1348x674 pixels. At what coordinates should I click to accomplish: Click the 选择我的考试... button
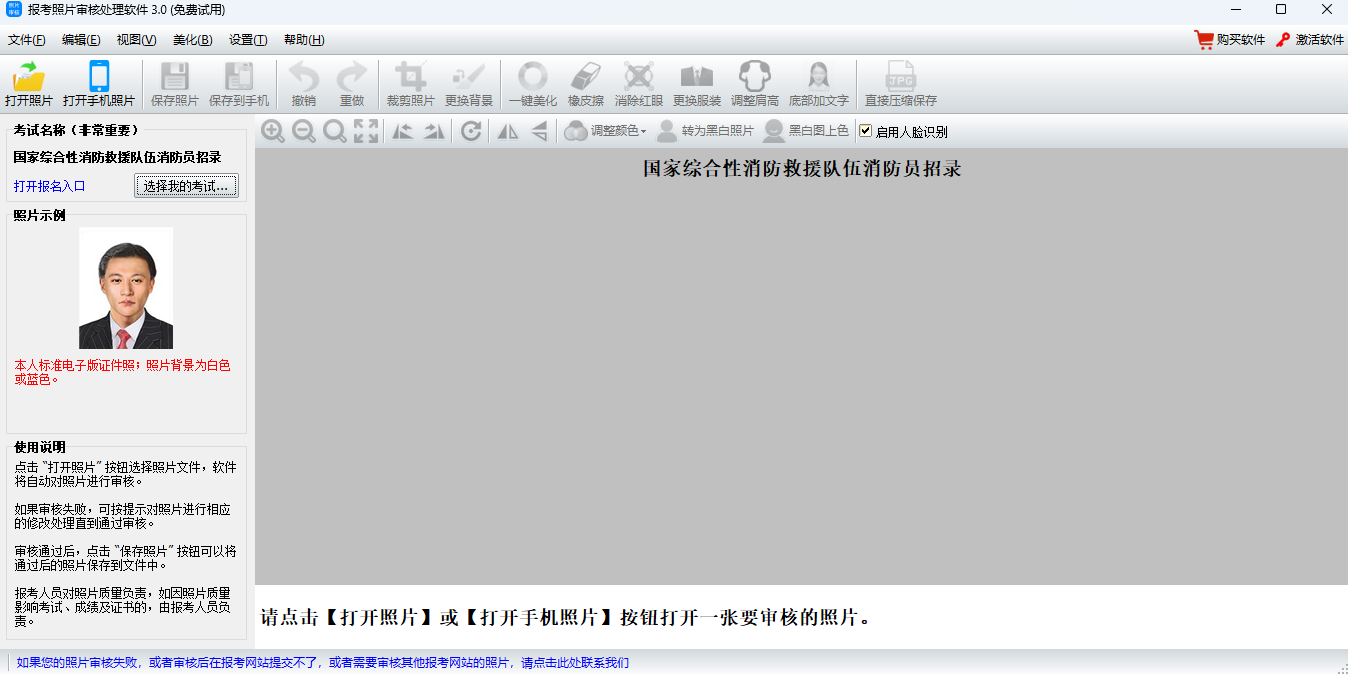[186, 186]
